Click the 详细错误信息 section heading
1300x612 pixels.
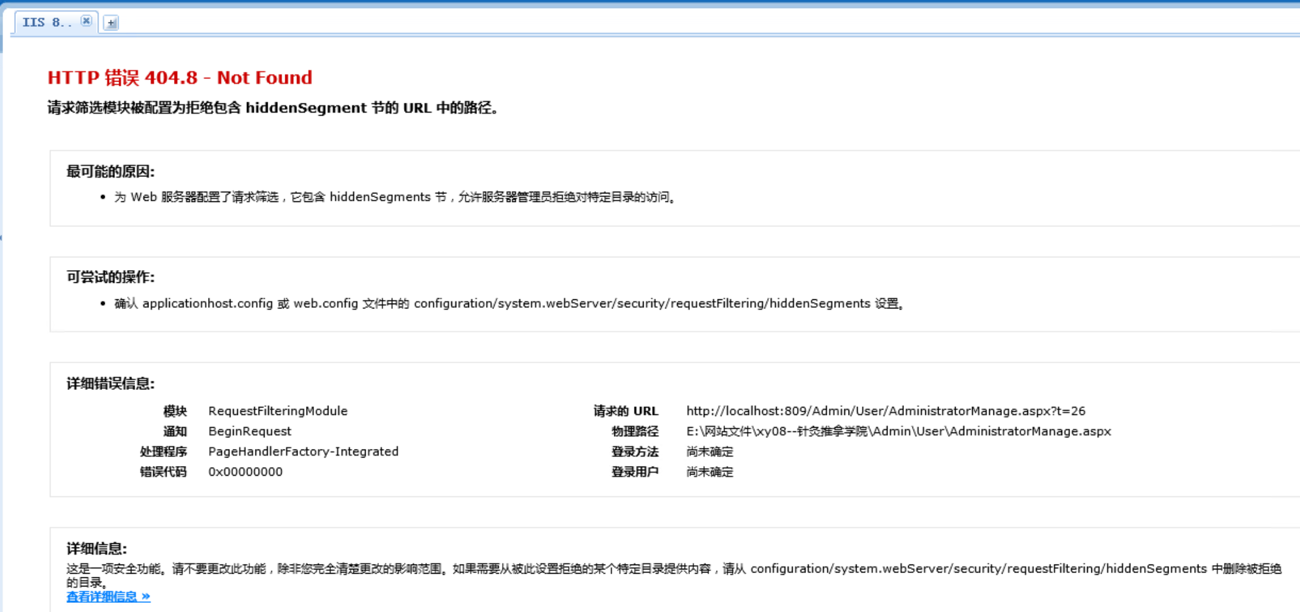pyautogui.click(x=111, y=383)
